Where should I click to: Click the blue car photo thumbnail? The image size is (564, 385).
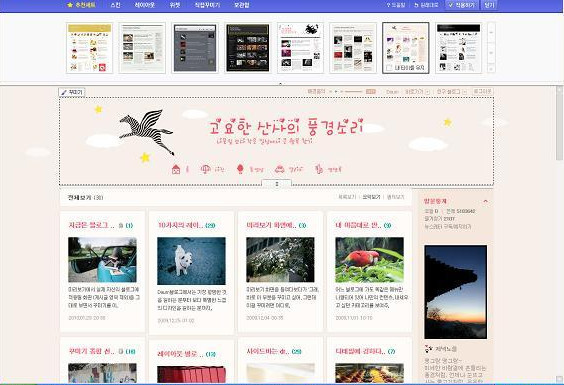(x=102, y=259)
